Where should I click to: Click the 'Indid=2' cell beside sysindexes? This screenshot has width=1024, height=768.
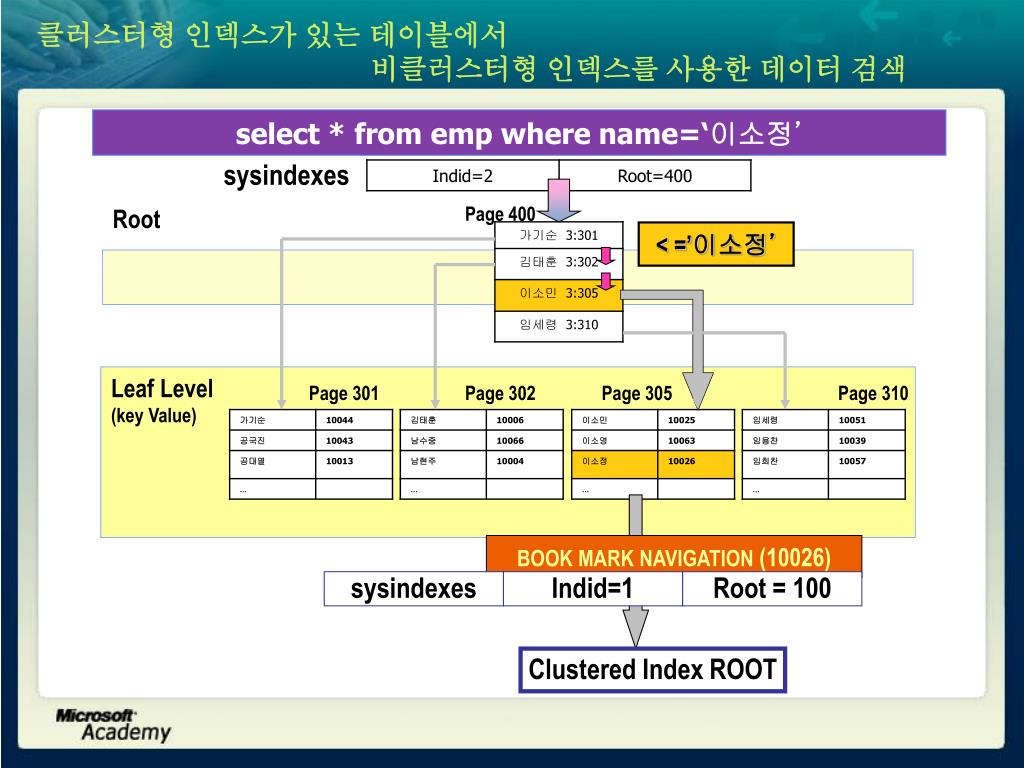point(463,176)
